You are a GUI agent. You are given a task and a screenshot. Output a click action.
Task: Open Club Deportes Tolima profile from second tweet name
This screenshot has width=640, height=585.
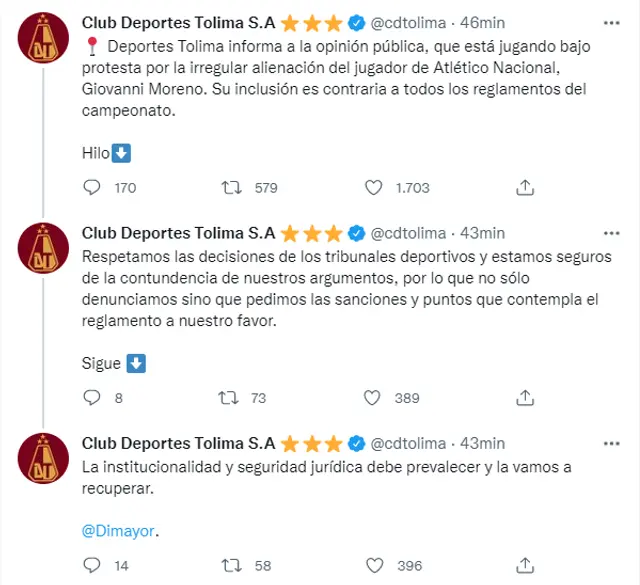(x=178, y=233)
